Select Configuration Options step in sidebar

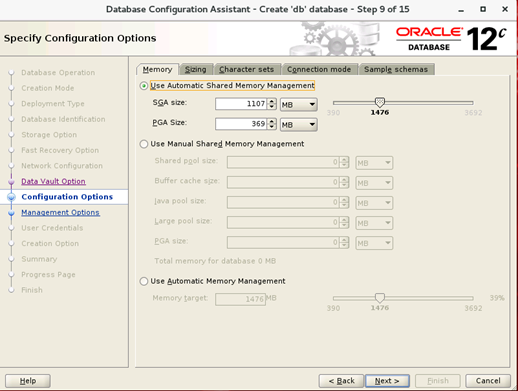[67, 197]
